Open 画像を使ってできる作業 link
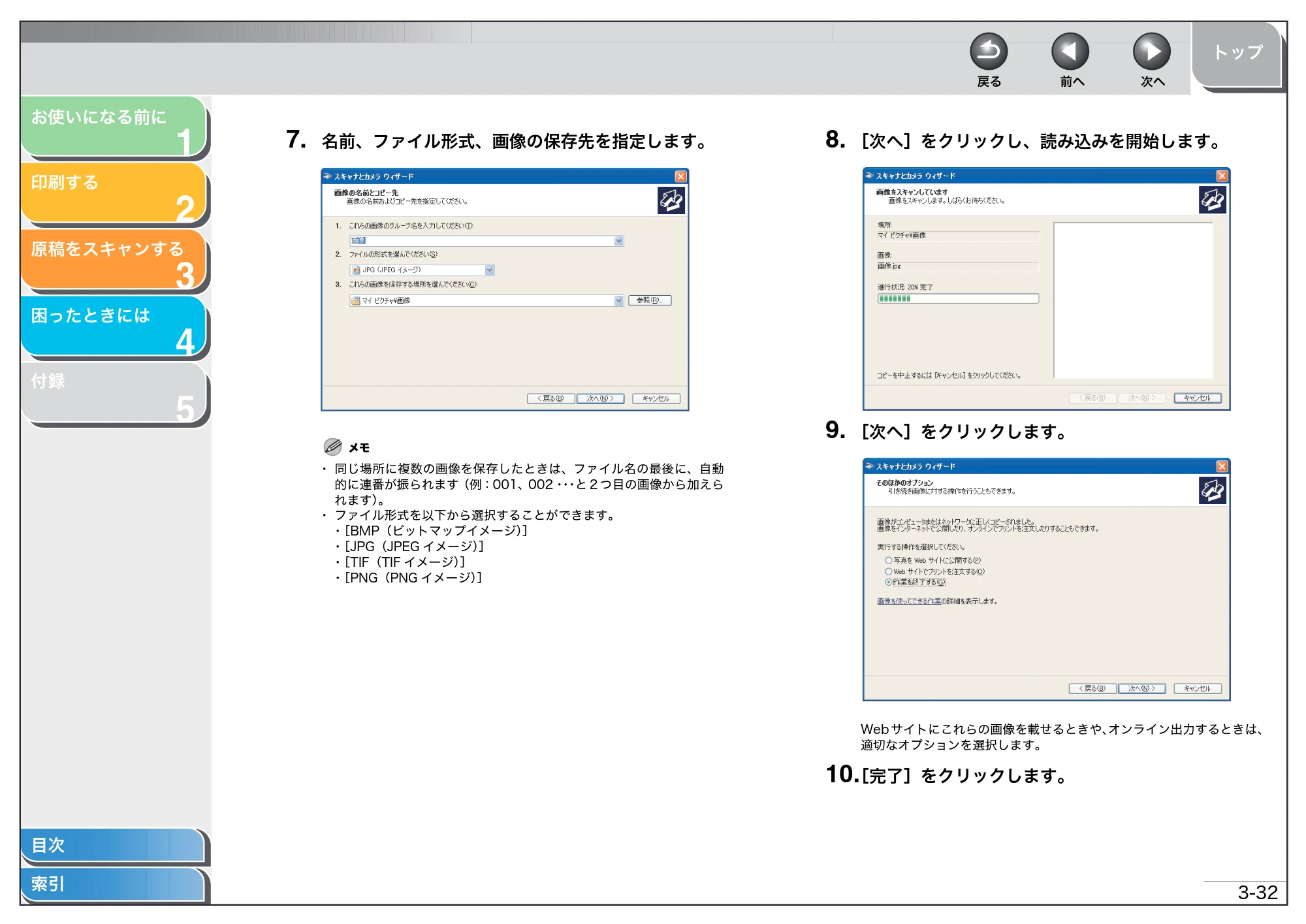1306x924 pixels. point(909,601)
